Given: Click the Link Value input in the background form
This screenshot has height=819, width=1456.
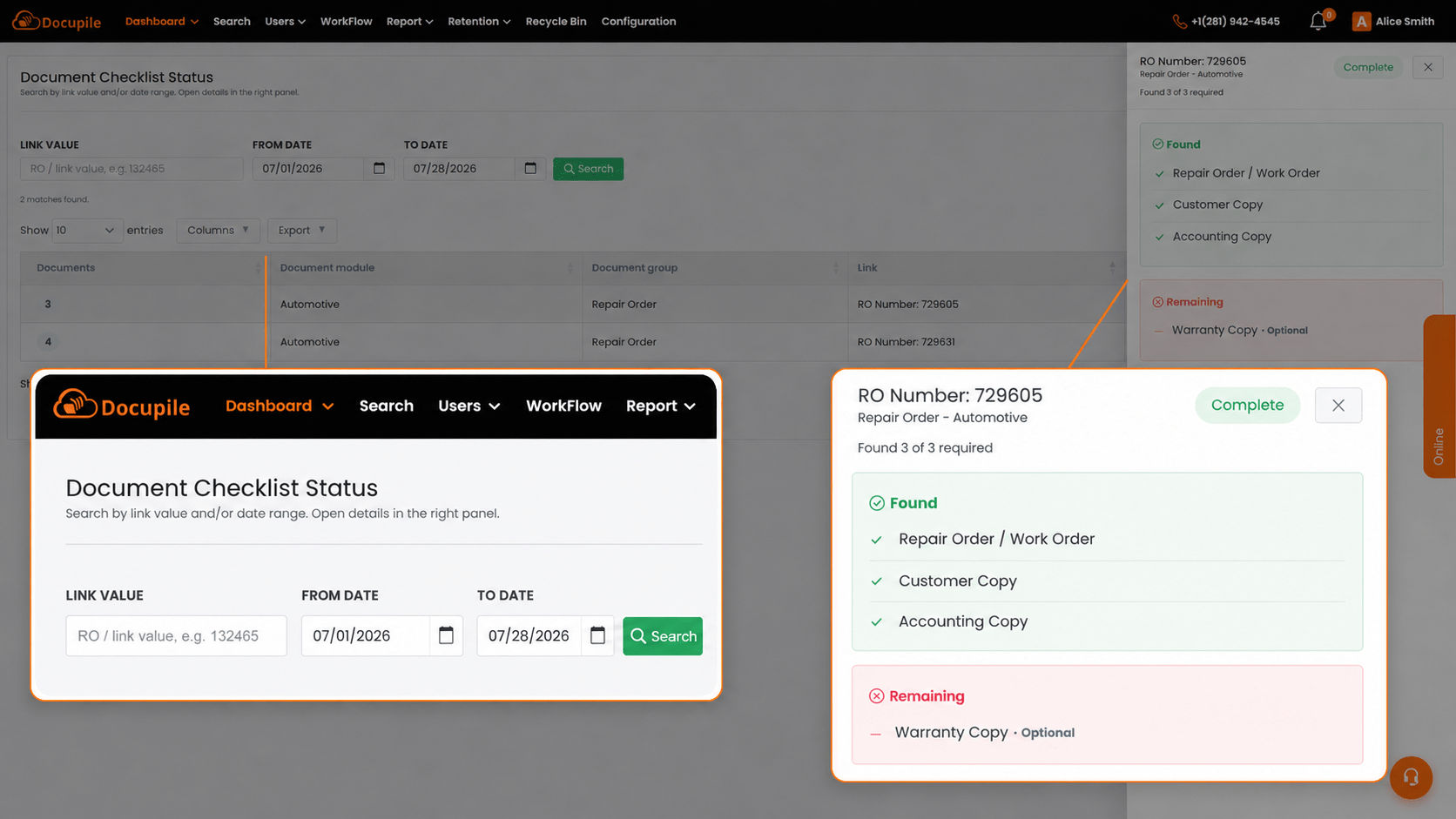Looking at the screenshot, I should 131,169.
